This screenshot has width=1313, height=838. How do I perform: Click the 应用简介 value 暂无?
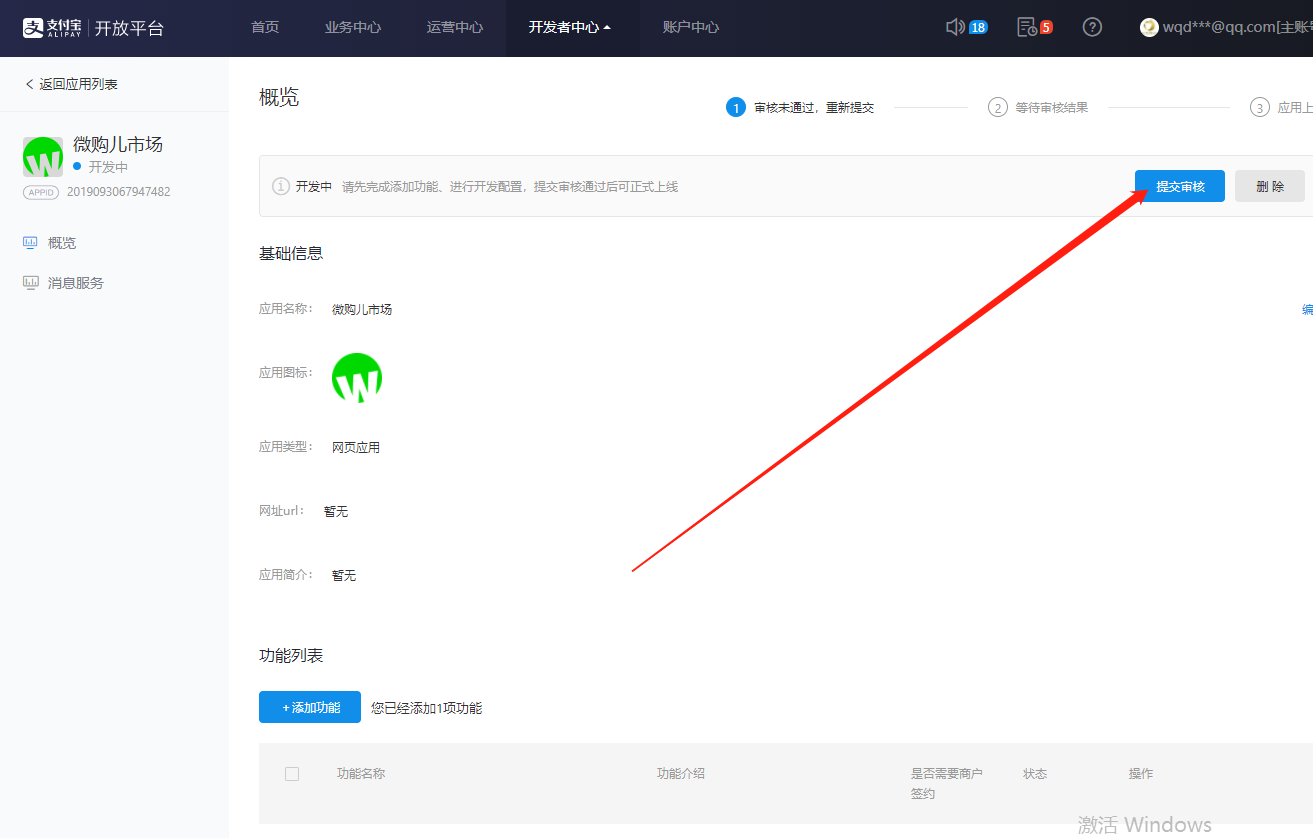coord(344,575)
